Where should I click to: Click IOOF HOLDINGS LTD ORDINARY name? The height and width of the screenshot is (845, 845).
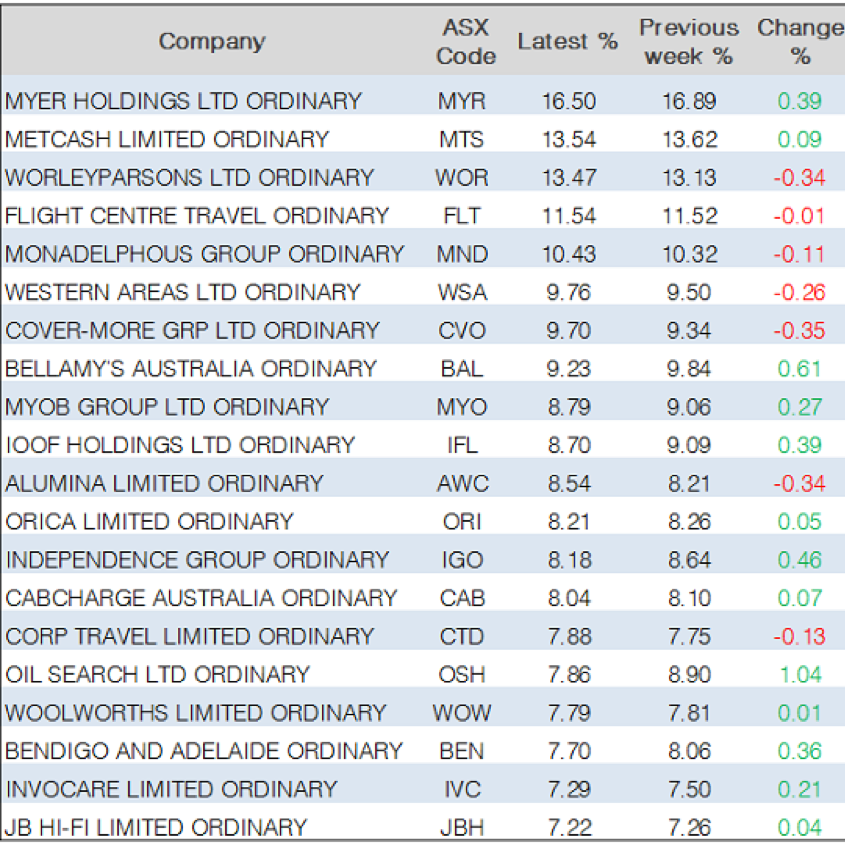click(x=180, y=445)
